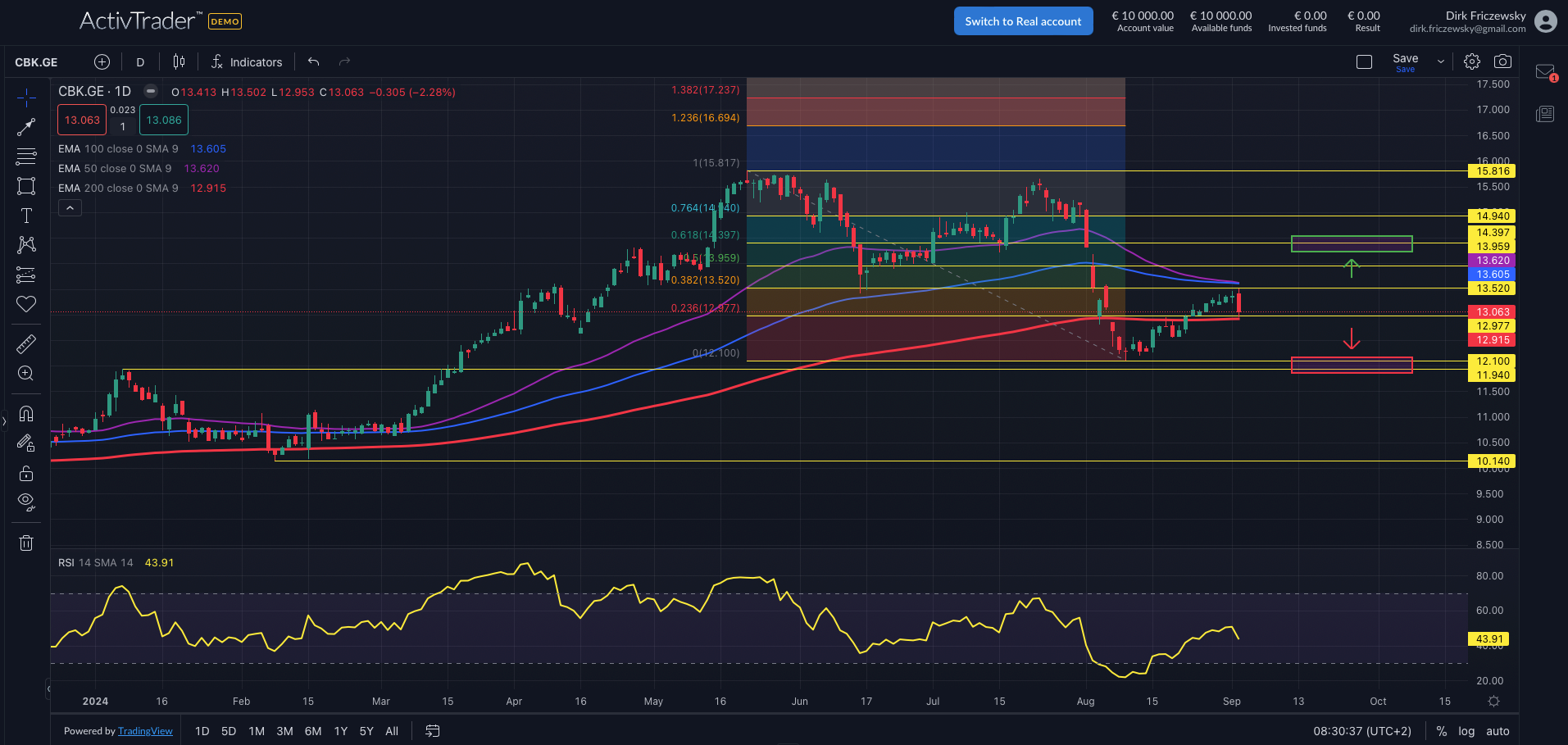Select the 3M time range
This screenshot has height=745, width=1568.
point(284,731)
